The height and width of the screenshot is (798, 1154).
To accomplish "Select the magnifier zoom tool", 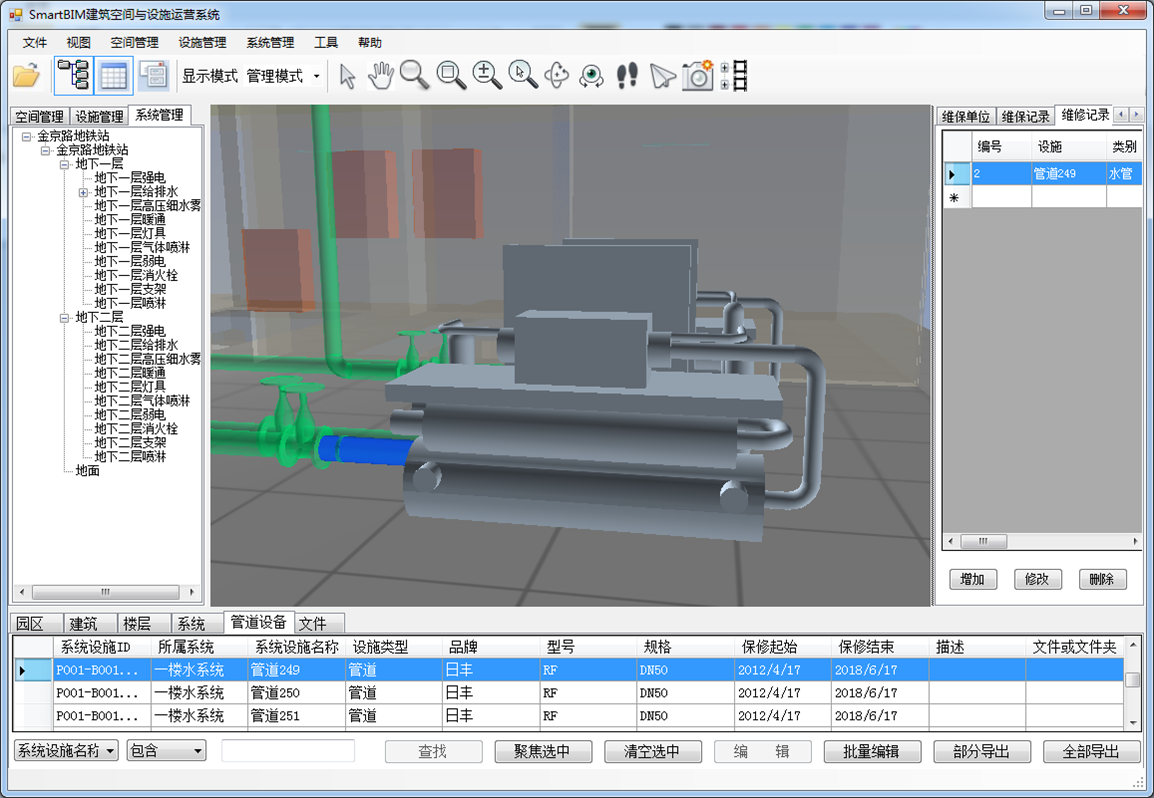I will [415, 76].
